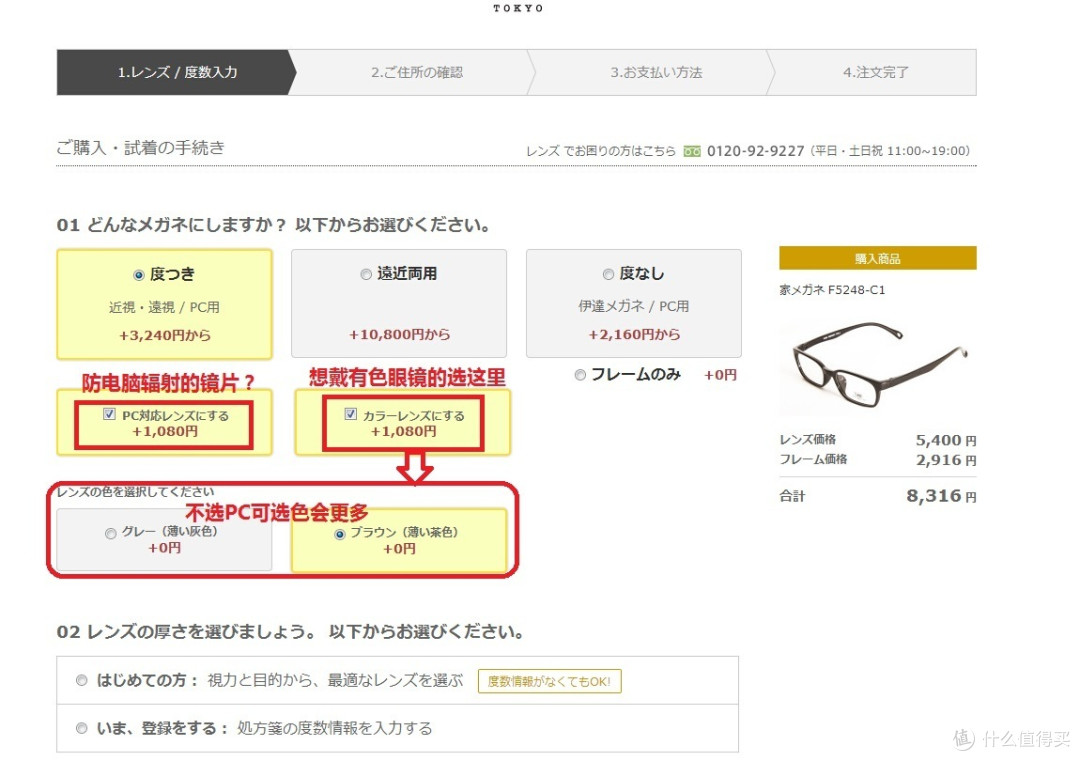Select the 度なし radio button
This screenshot has width=1080, height=761.
point(608,274)
